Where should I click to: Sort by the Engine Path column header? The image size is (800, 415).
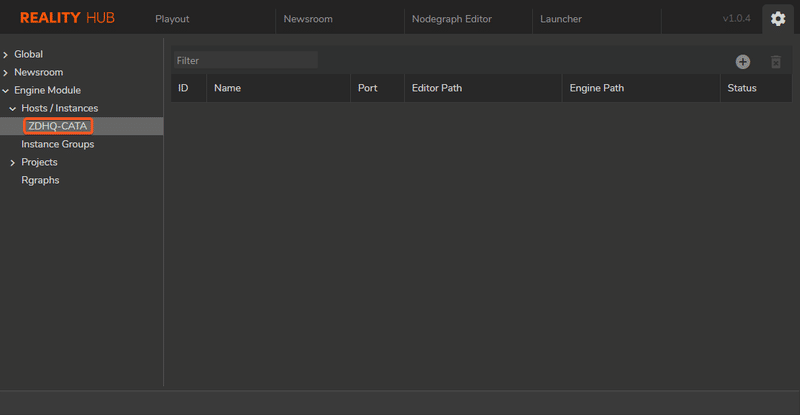pos(641,88)
